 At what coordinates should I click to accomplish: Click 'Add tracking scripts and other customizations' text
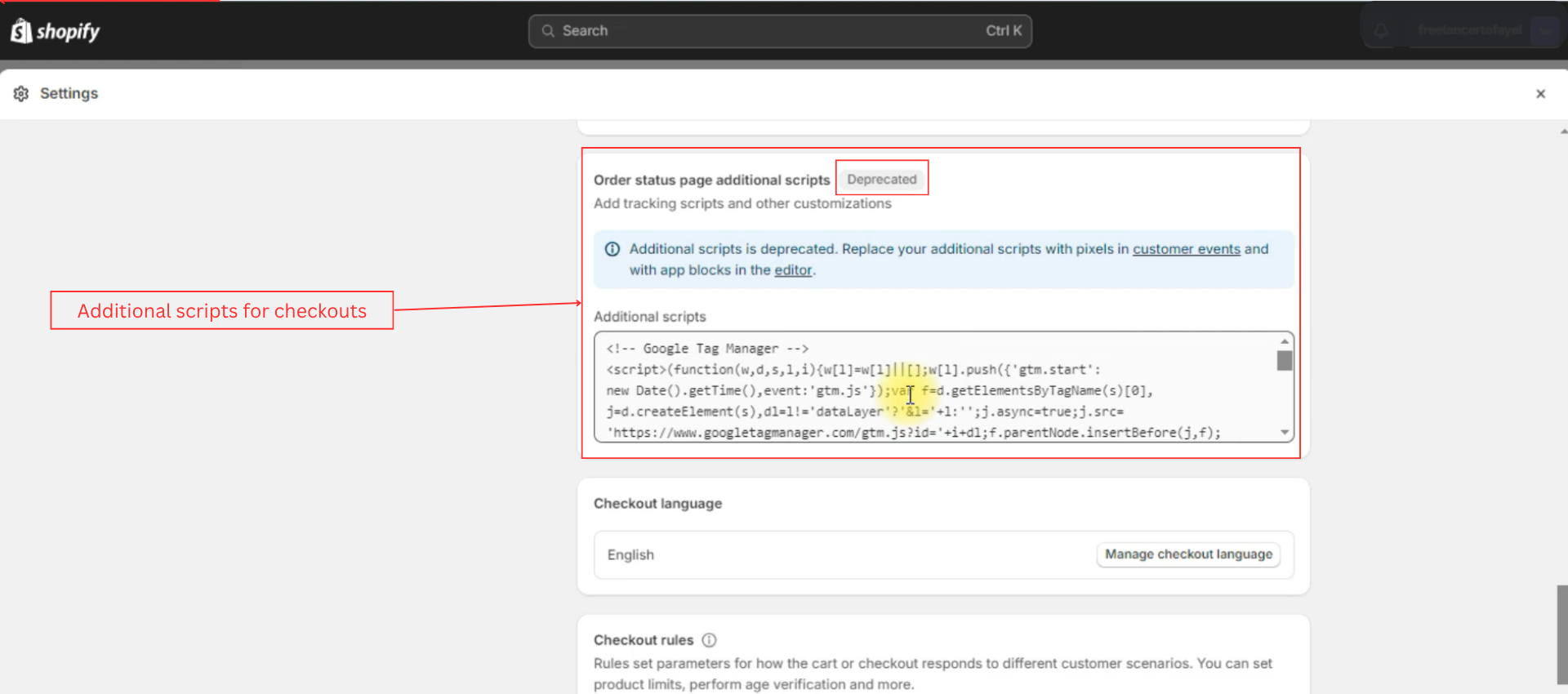tap(742, 203)
